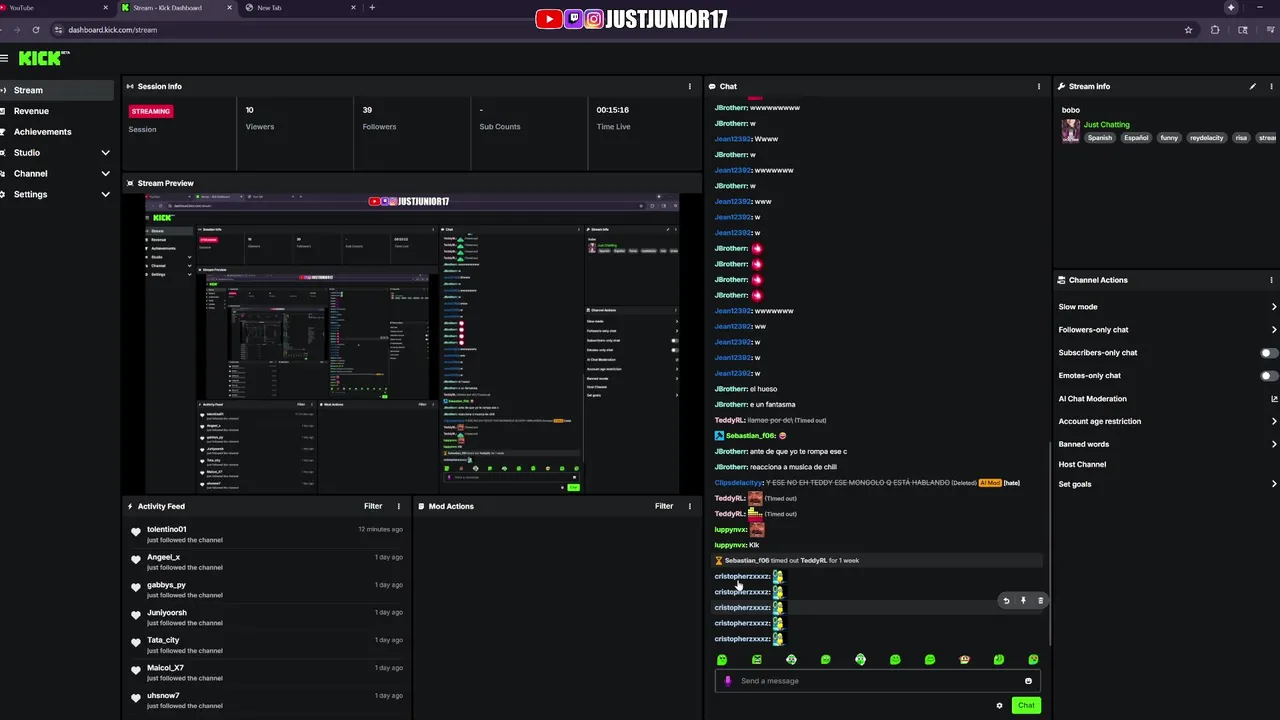The width and height of the screenshot is (1280, 720).
Task: Open chat settings gear beside Chat button
Action: [999, 706]
